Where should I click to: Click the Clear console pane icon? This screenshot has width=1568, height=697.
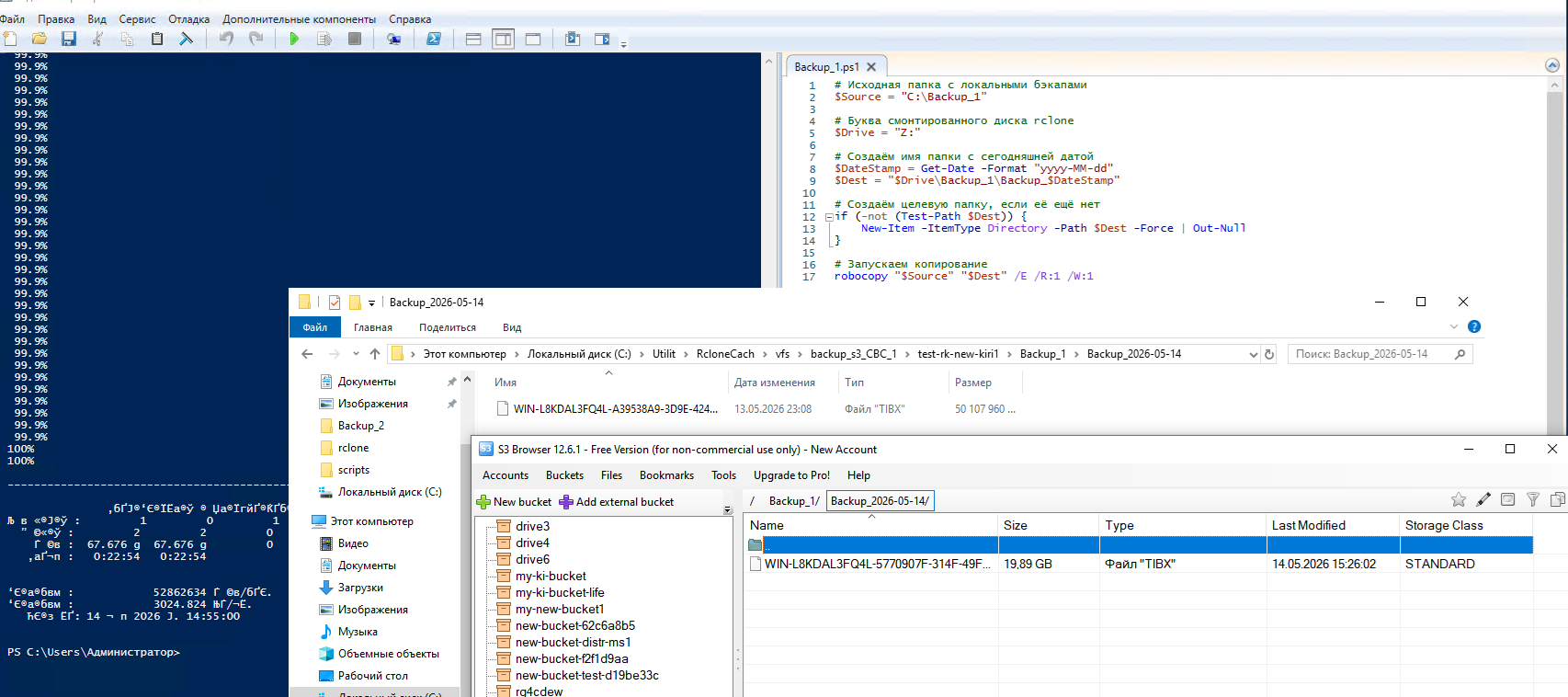(187, 39)
